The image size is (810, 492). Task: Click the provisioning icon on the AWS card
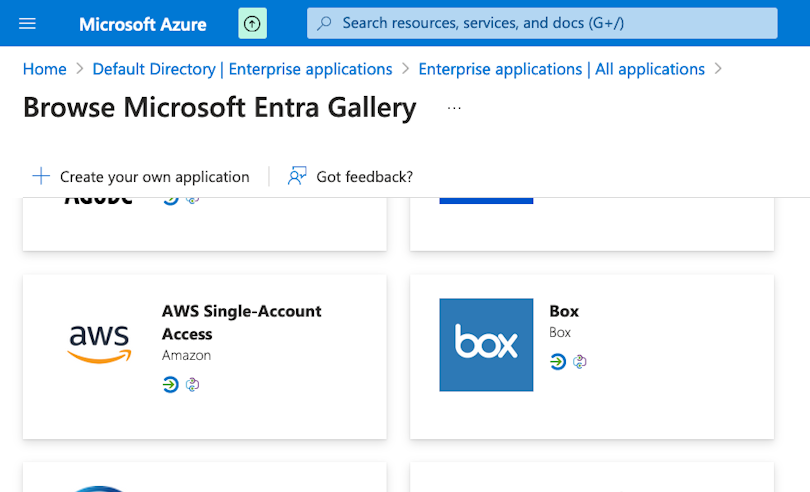tap(192, 385)
